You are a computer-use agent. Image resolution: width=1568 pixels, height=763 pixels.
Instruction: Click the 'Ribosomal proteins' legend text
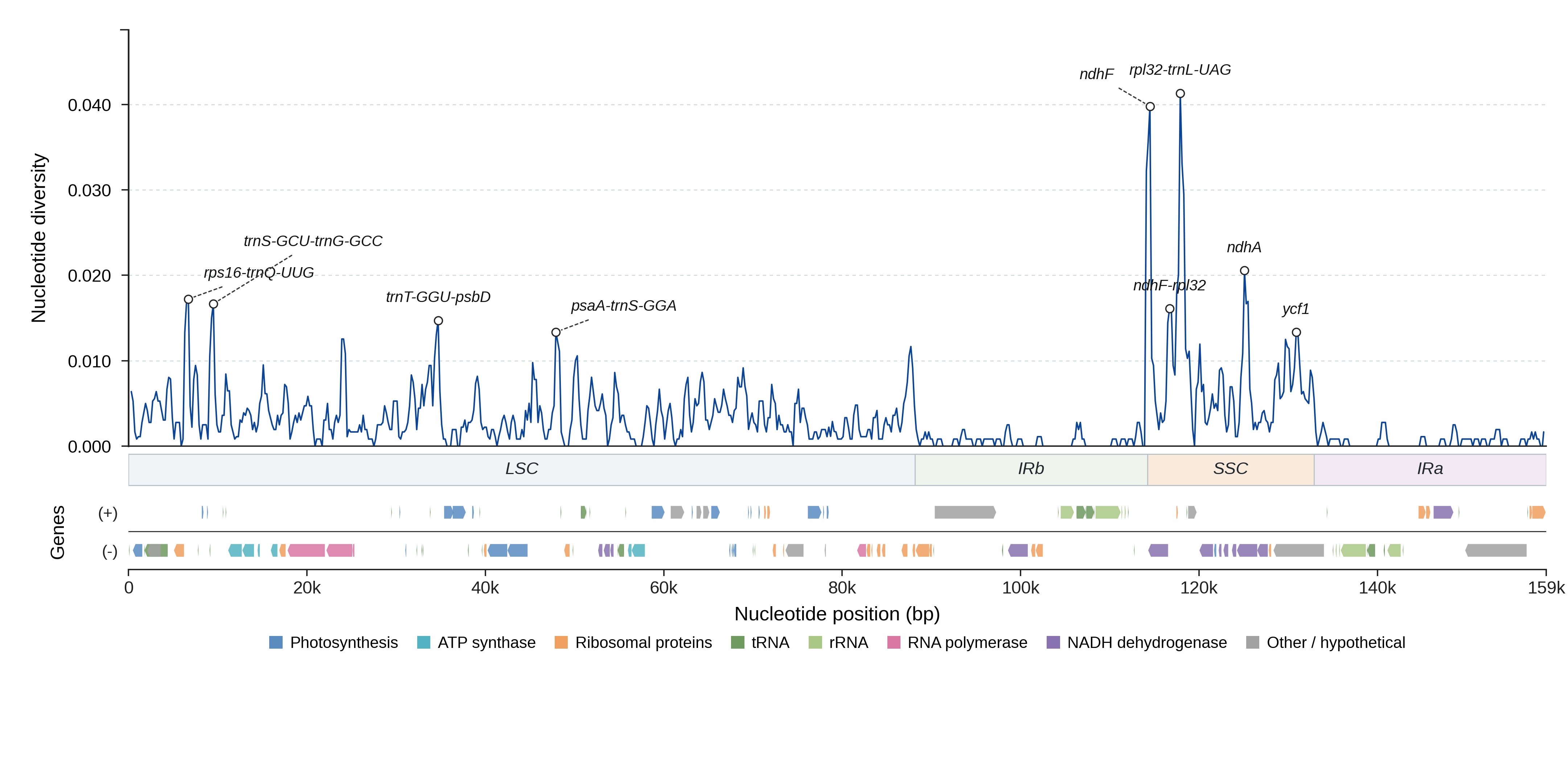pos(643,643)
